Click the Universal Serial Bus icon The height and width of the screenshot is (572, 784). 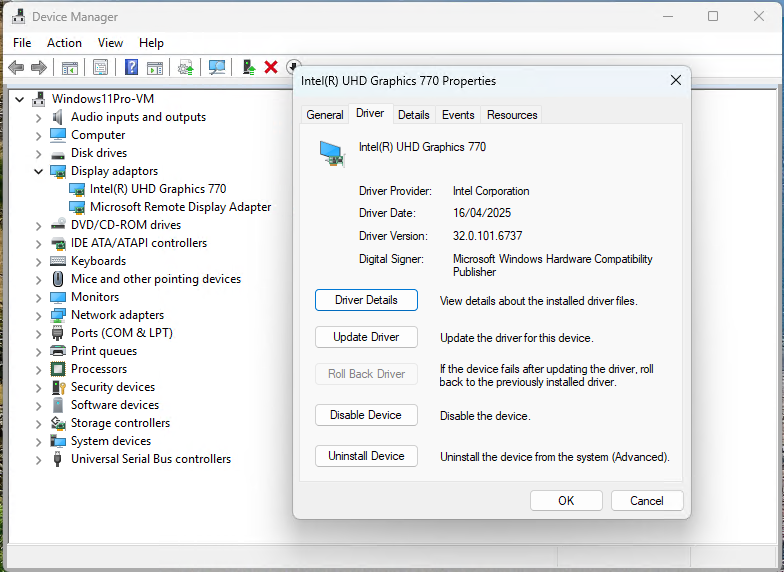(58, 459)
